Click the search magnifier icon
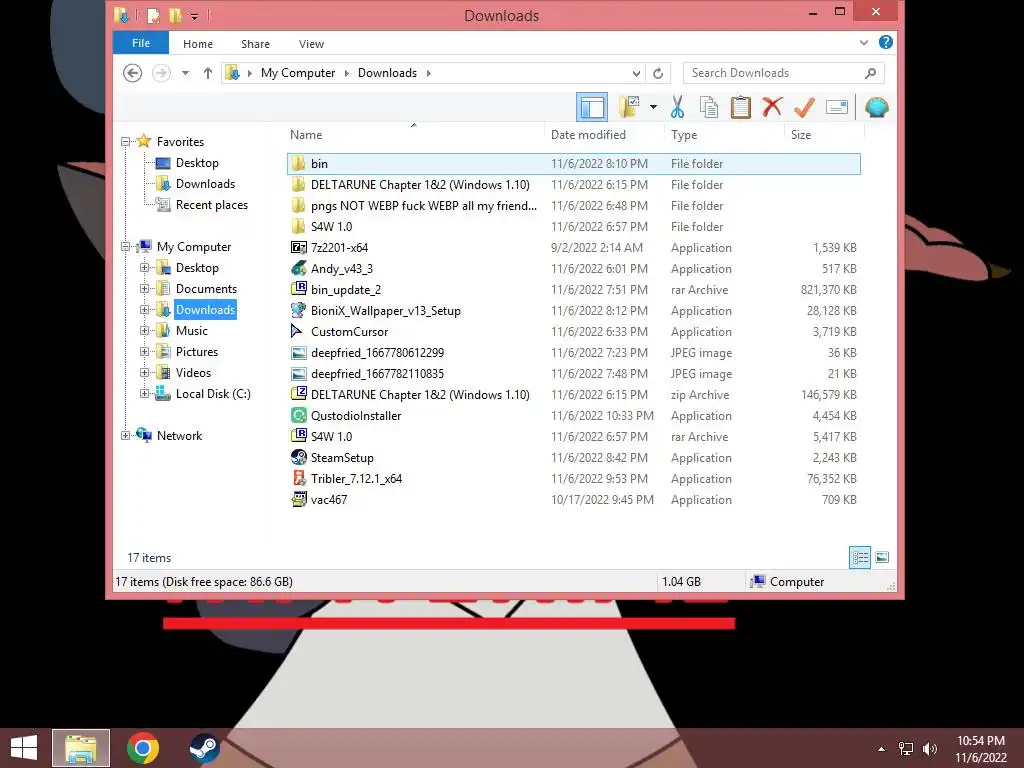 (871, 73)
